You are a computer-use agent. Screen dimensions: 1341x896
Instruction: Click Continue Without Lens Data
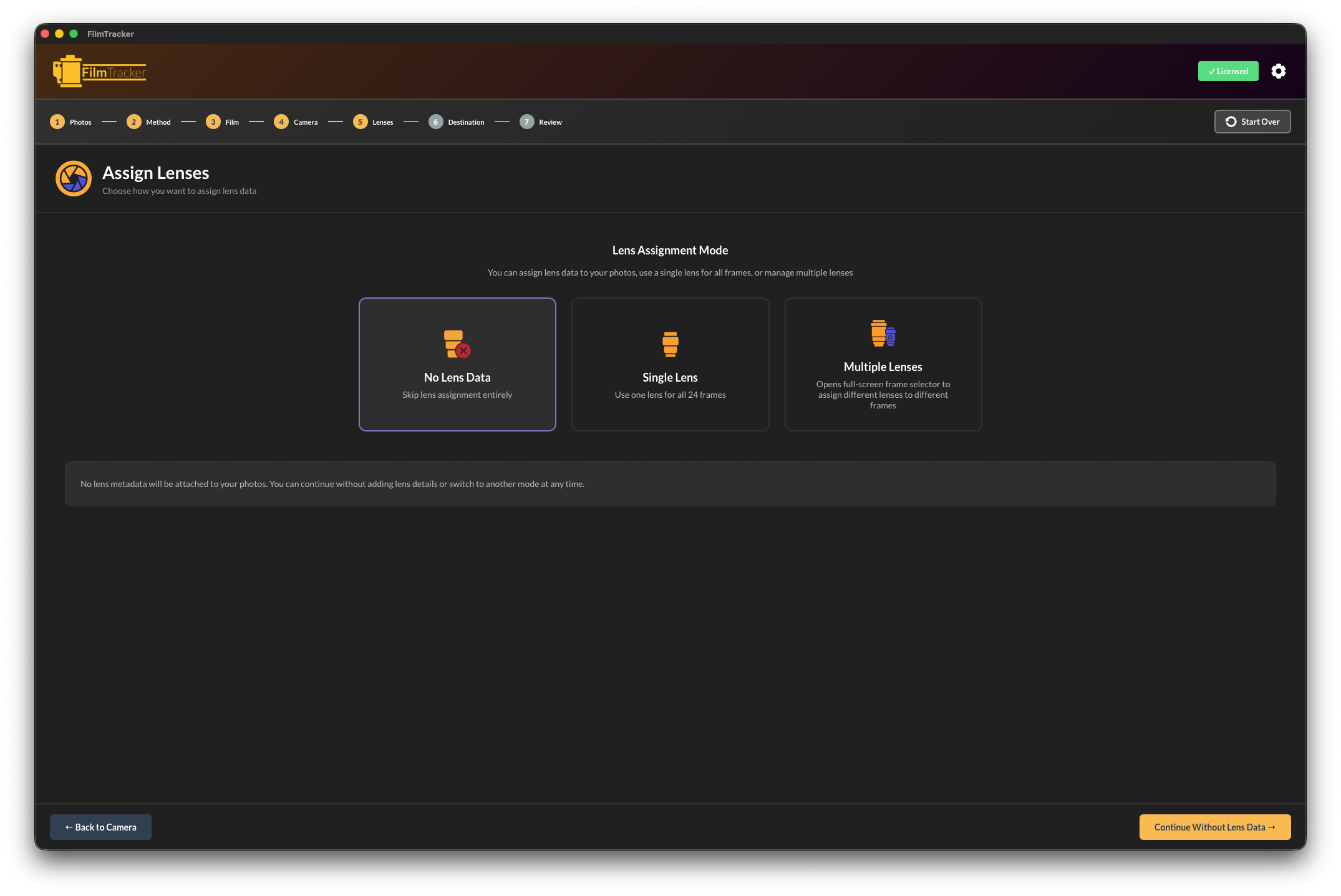tap(1214, 827)
